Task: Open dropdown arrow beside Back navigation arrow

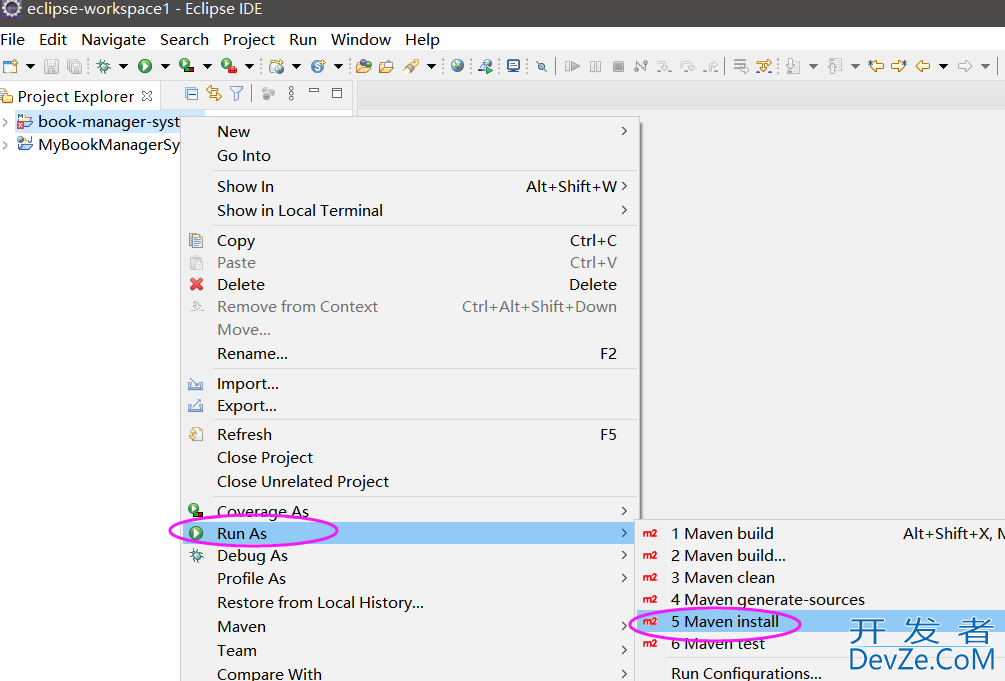Action: pos(943,66)
